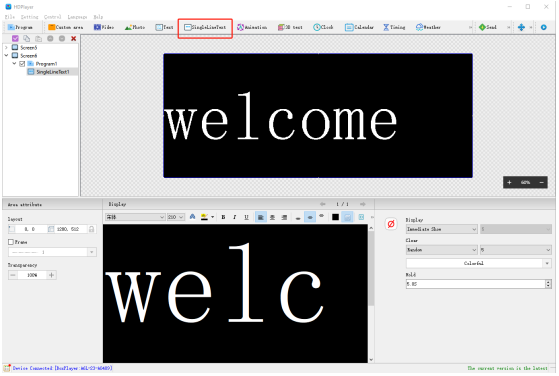Select the Program1 tree item
This screenshot has height=376, width=559.
point(46,63)
